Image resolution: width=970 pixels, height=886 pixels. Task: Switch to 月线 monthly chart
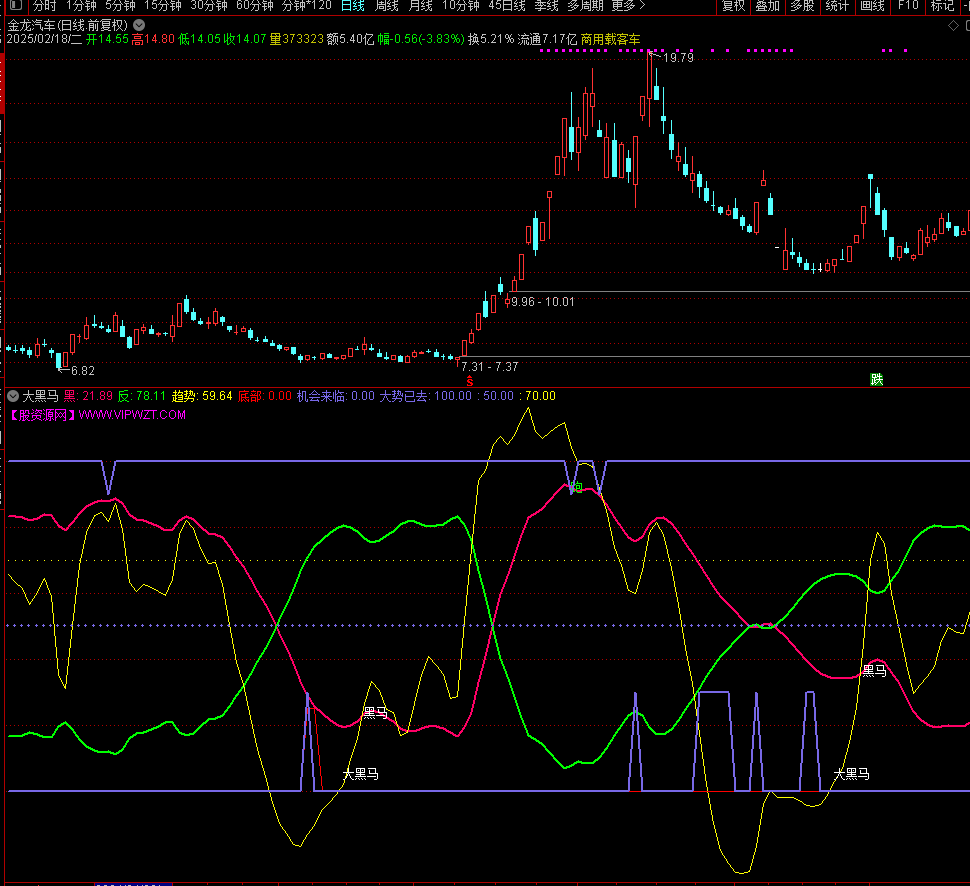pyautogui.click(x=421, y=6)
